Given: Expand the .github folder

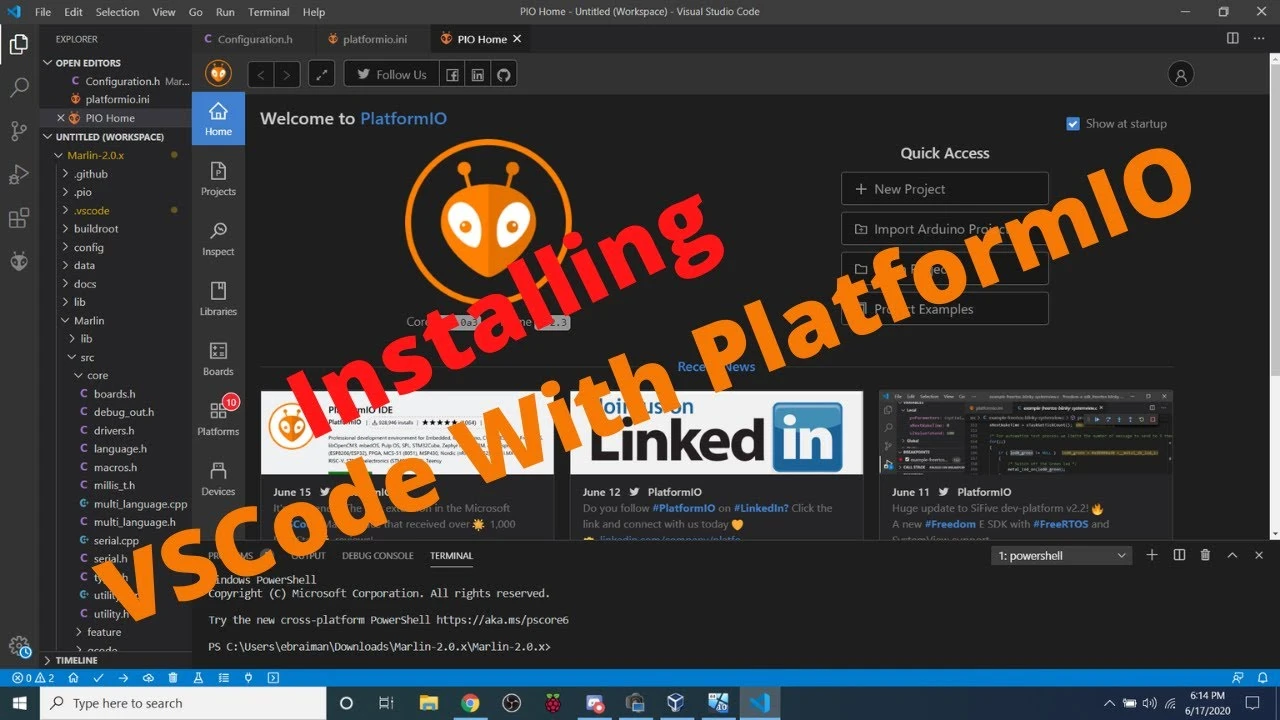Looking at the screenshot, I should 90,174.
